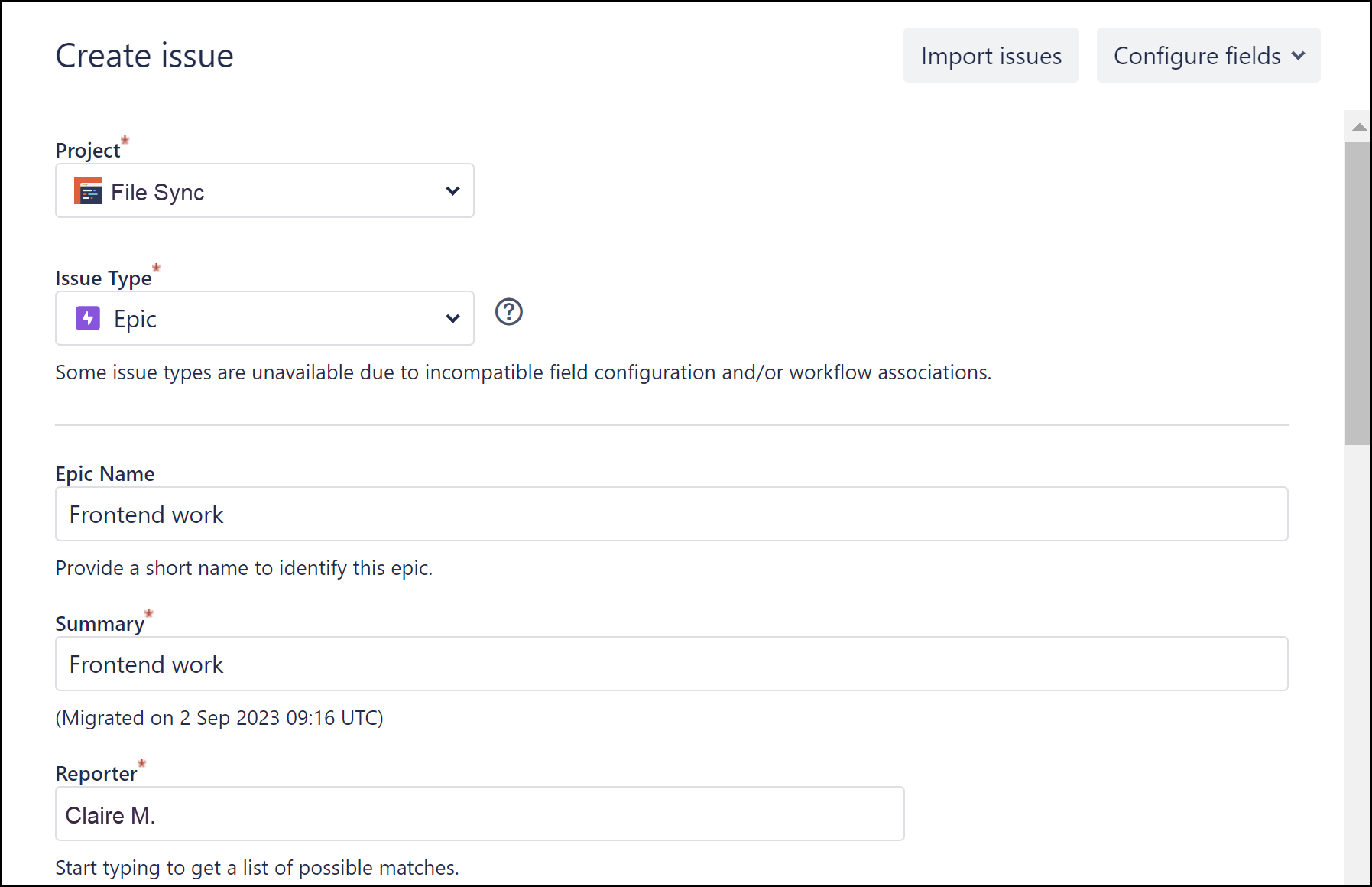Click the Issue Type dropdown chevron arrow
The width and height of the screenshot is (1372, 887).
point(452,318)
